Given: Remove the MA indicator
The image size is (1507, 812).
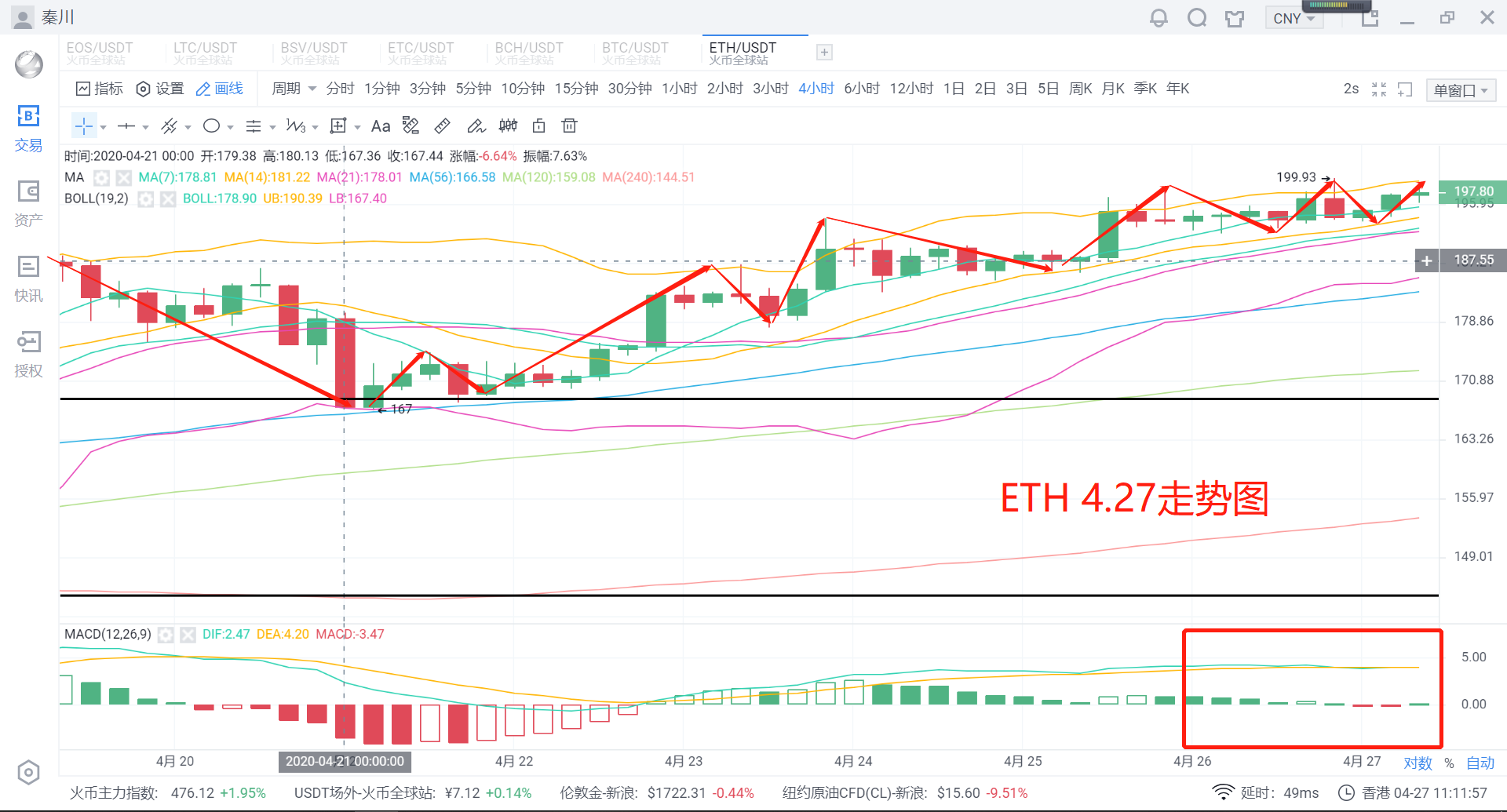Looking at the screenshot, I should pyautogui.click(x=123, y=177).
